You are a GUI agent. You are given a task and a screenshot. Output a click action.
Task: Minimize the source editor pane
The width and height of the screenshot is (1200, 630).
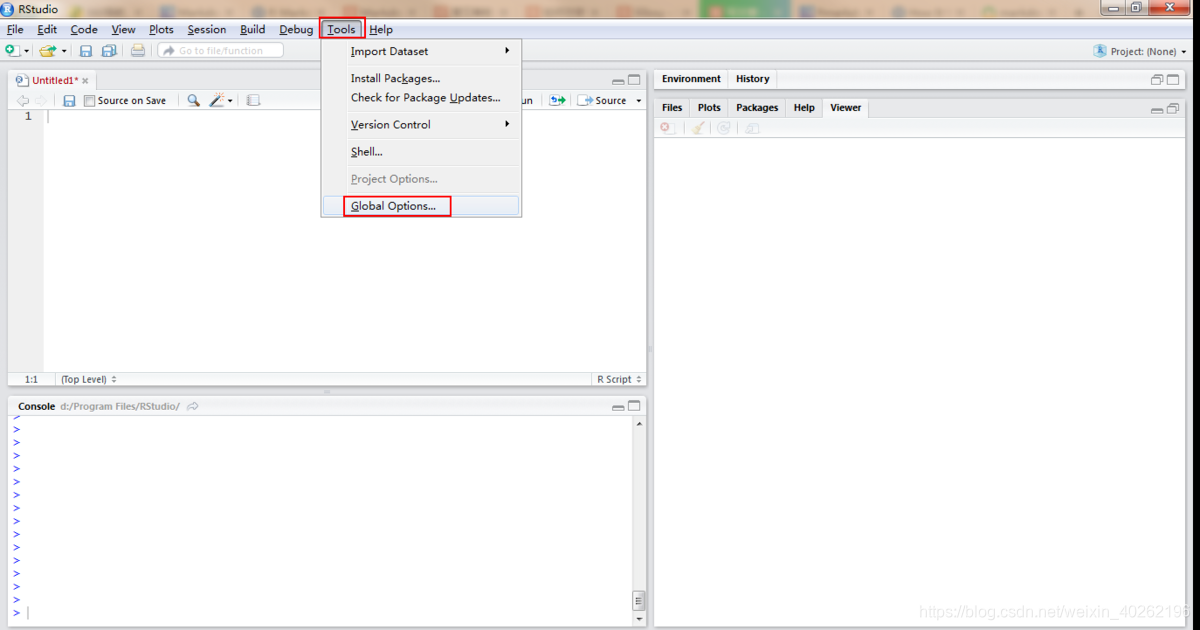click(x=618, y=81)
